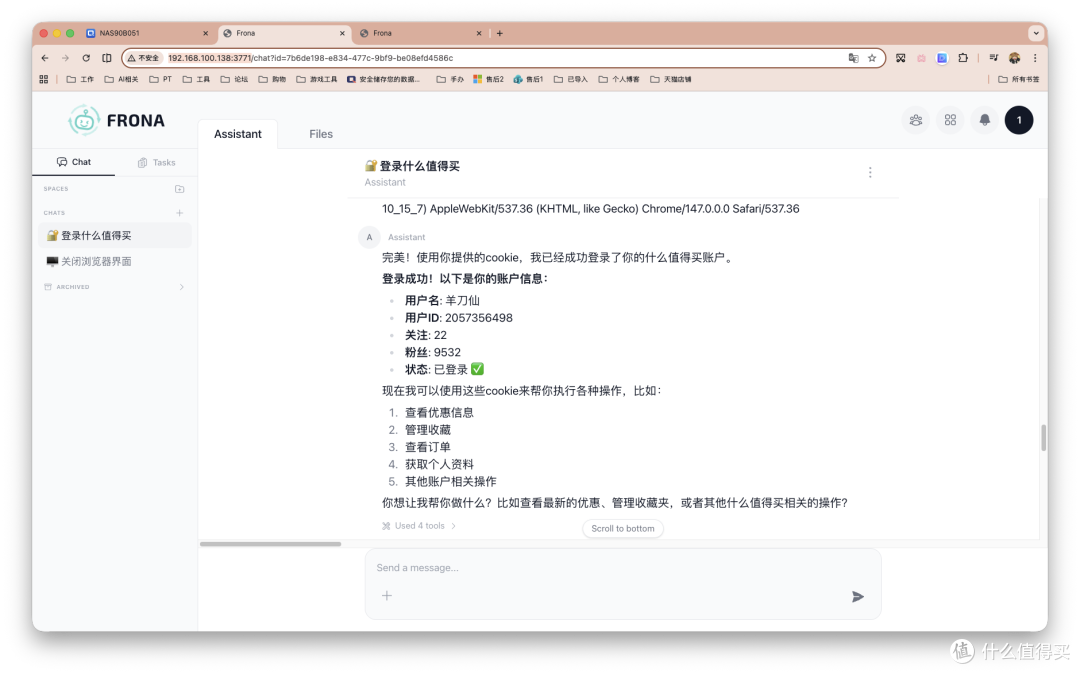Click the Scroll to bottom button
This screenshot has width=1080, height=674.
coord(623,529)
